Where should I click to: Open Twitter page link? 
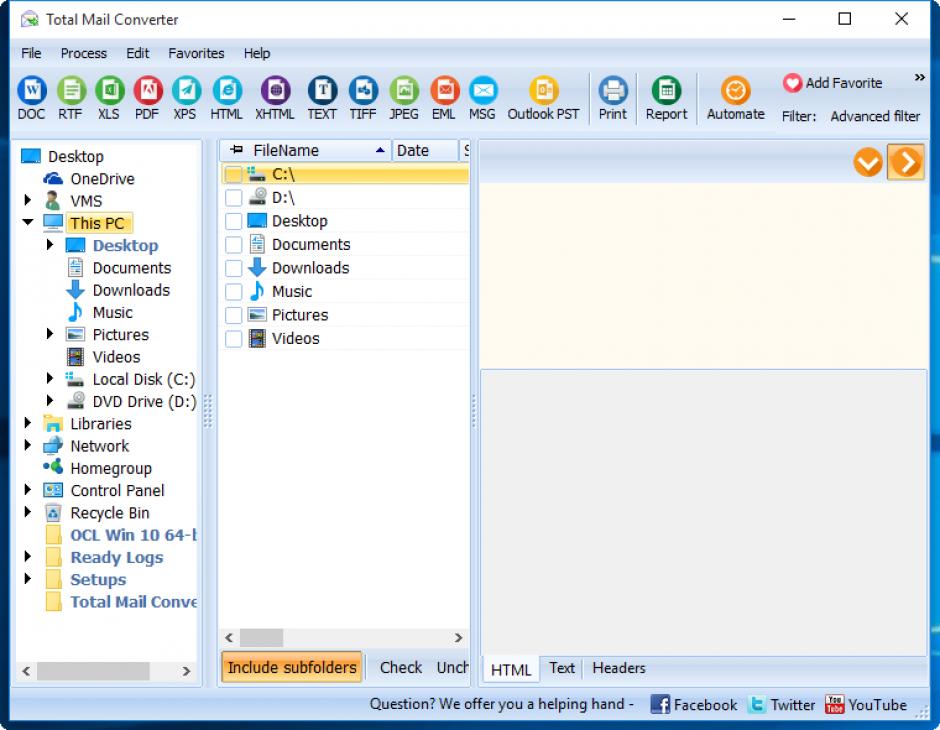pos(782,704)
